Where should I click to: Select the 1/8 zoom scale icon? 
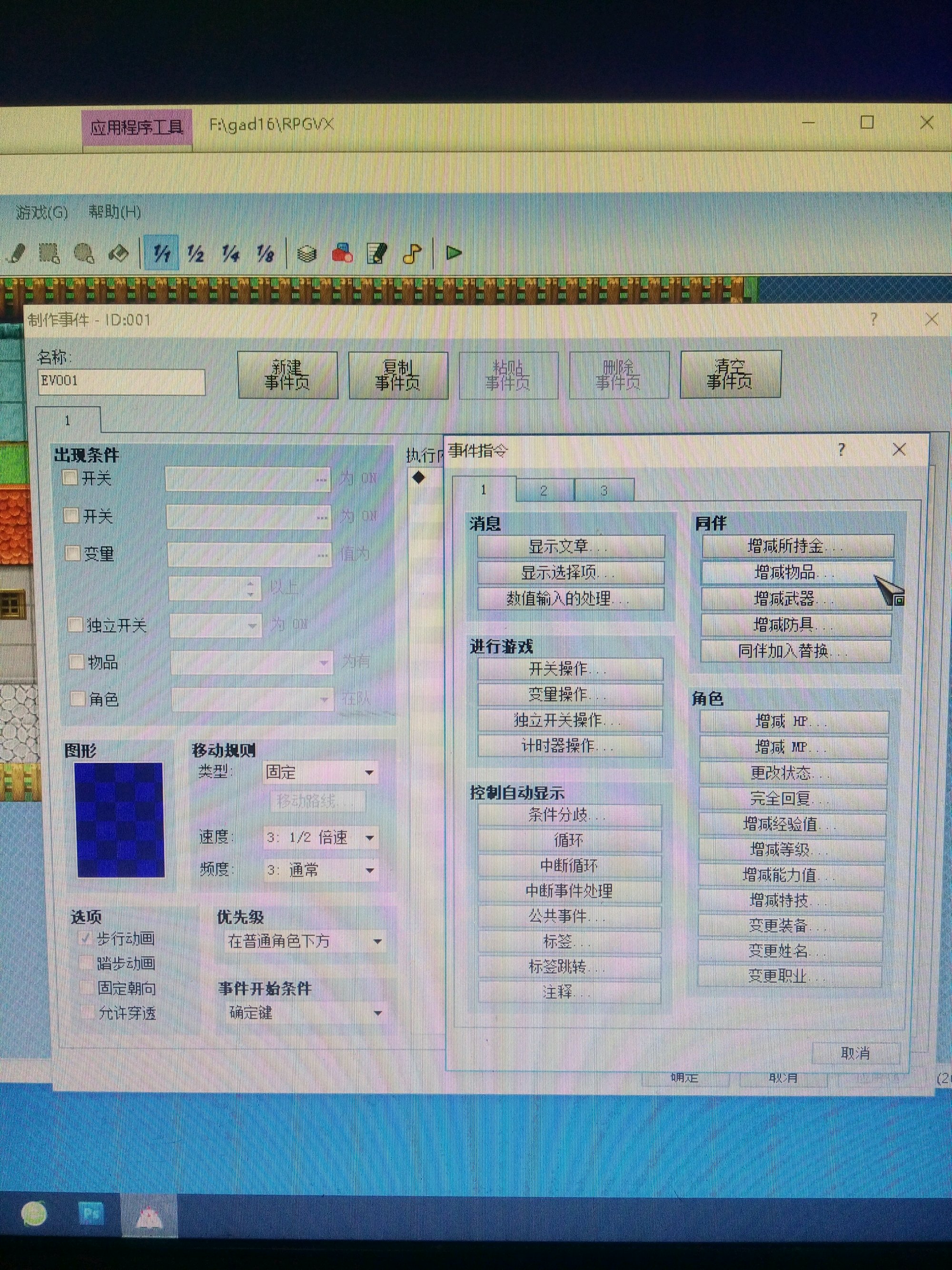pos(265,253)
